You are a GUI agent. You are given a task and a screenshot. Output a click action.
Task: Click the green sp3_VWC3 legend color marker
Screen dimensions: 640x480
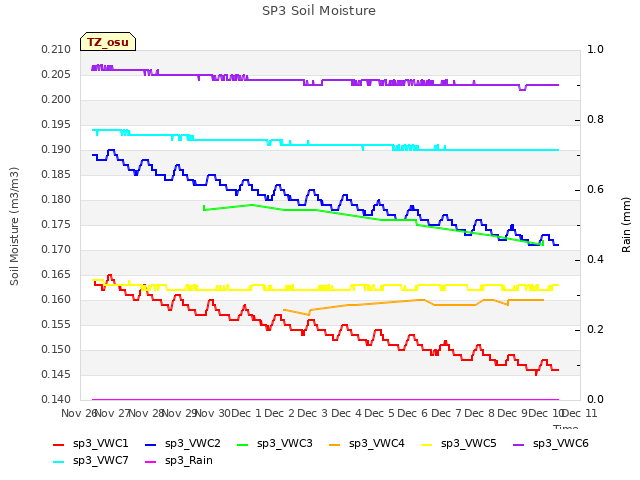pyautogui.click(x=243, y=444)
